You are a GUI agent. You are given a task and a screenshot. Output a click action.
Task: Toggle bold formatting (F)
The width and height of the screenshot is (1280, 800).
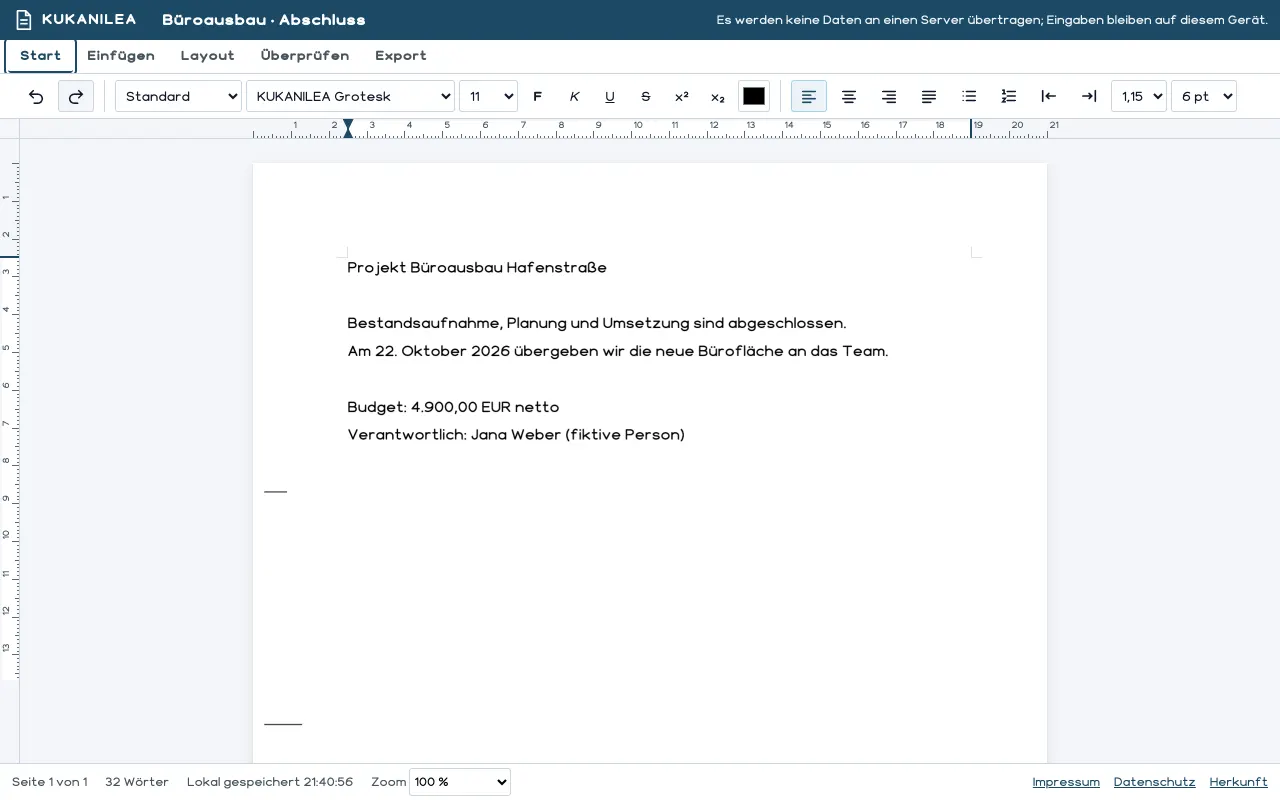point(538,96)
